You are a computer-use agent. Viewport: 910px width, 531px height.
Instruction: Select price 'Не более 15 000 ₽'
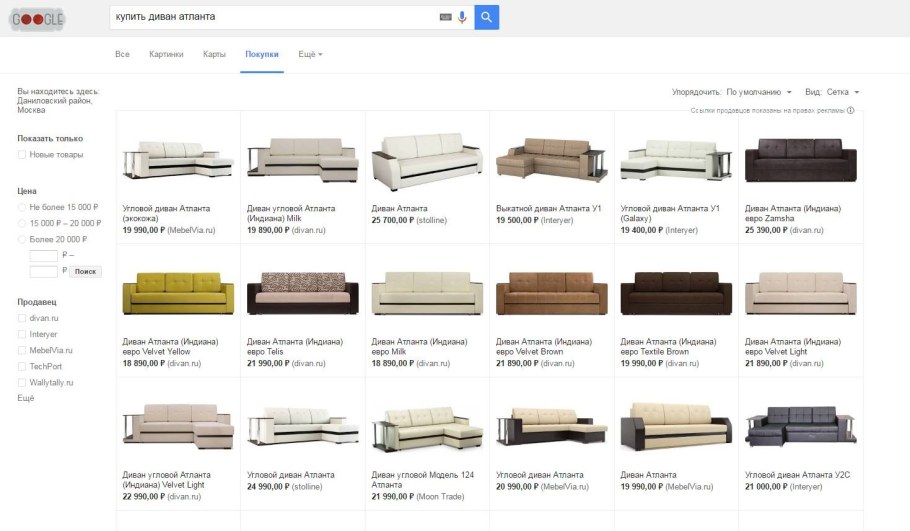tap(22, 206)
